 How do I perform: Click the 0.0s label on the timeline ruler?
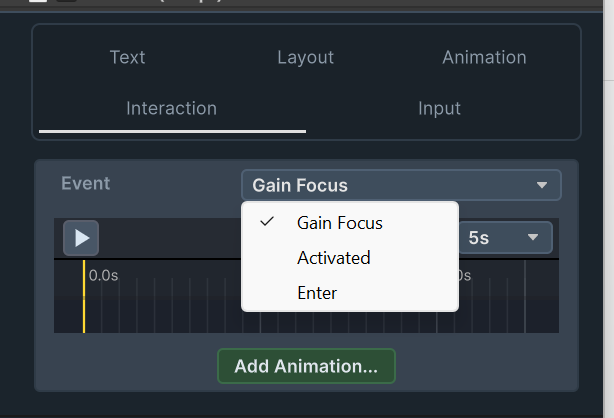click(x=103, y=275)
